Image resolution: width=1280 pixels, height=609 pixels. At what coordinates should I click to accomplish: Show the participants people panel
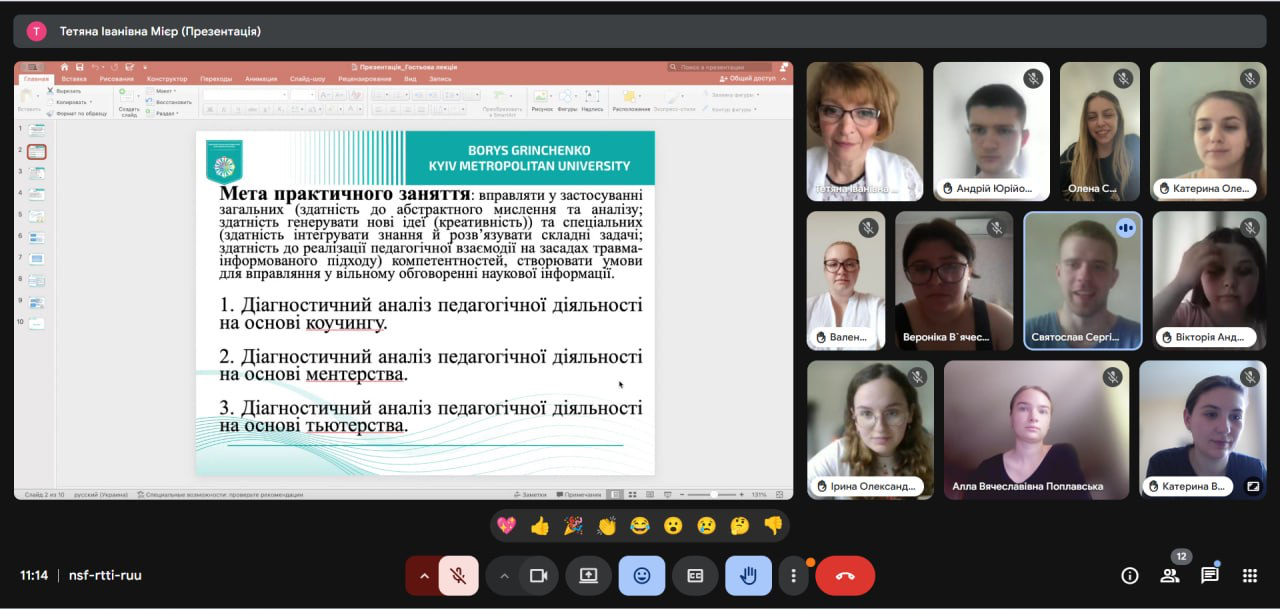click(1169, 575)
